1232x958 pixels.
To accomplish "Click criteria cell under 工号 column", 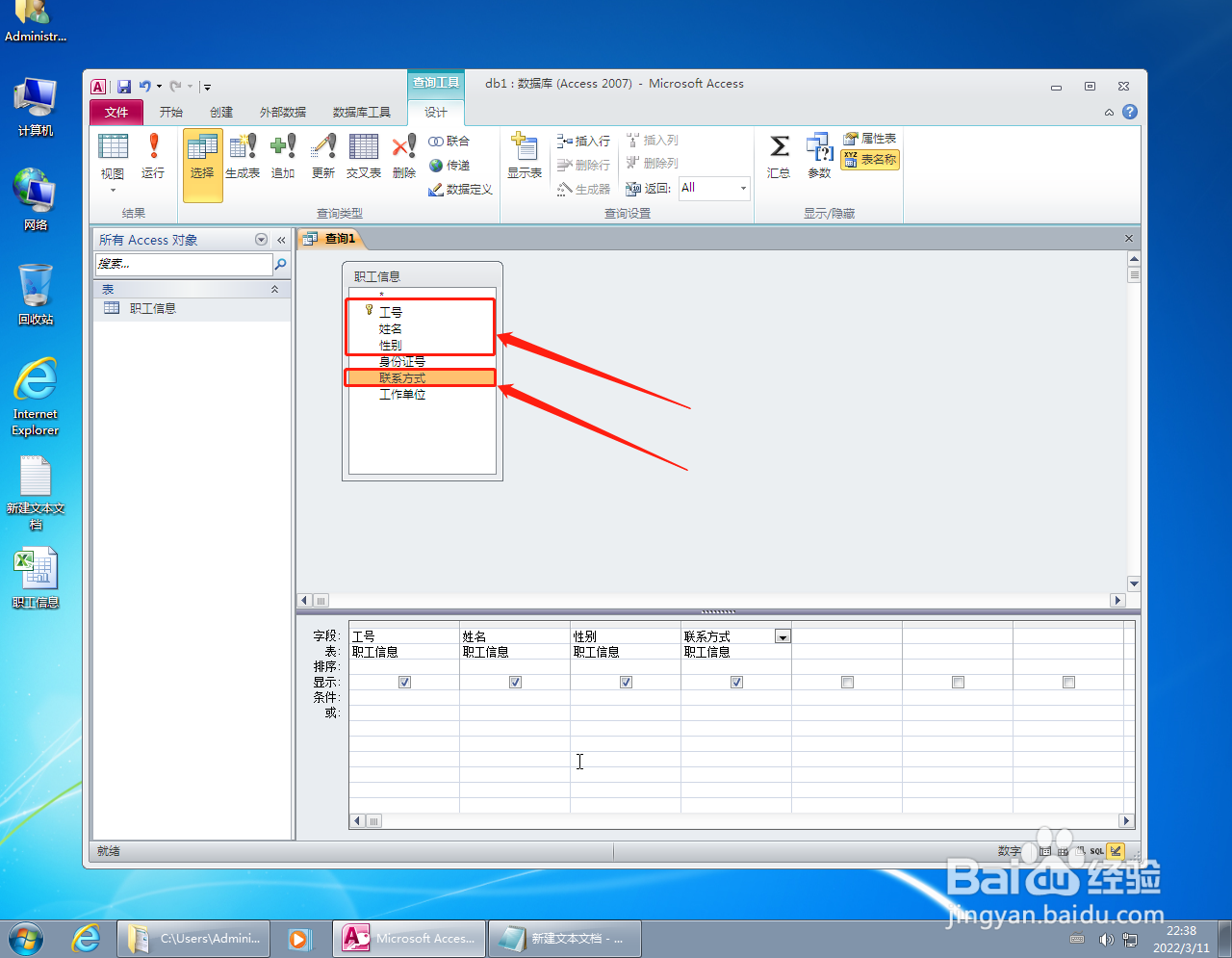I will (x=404, y=697).
